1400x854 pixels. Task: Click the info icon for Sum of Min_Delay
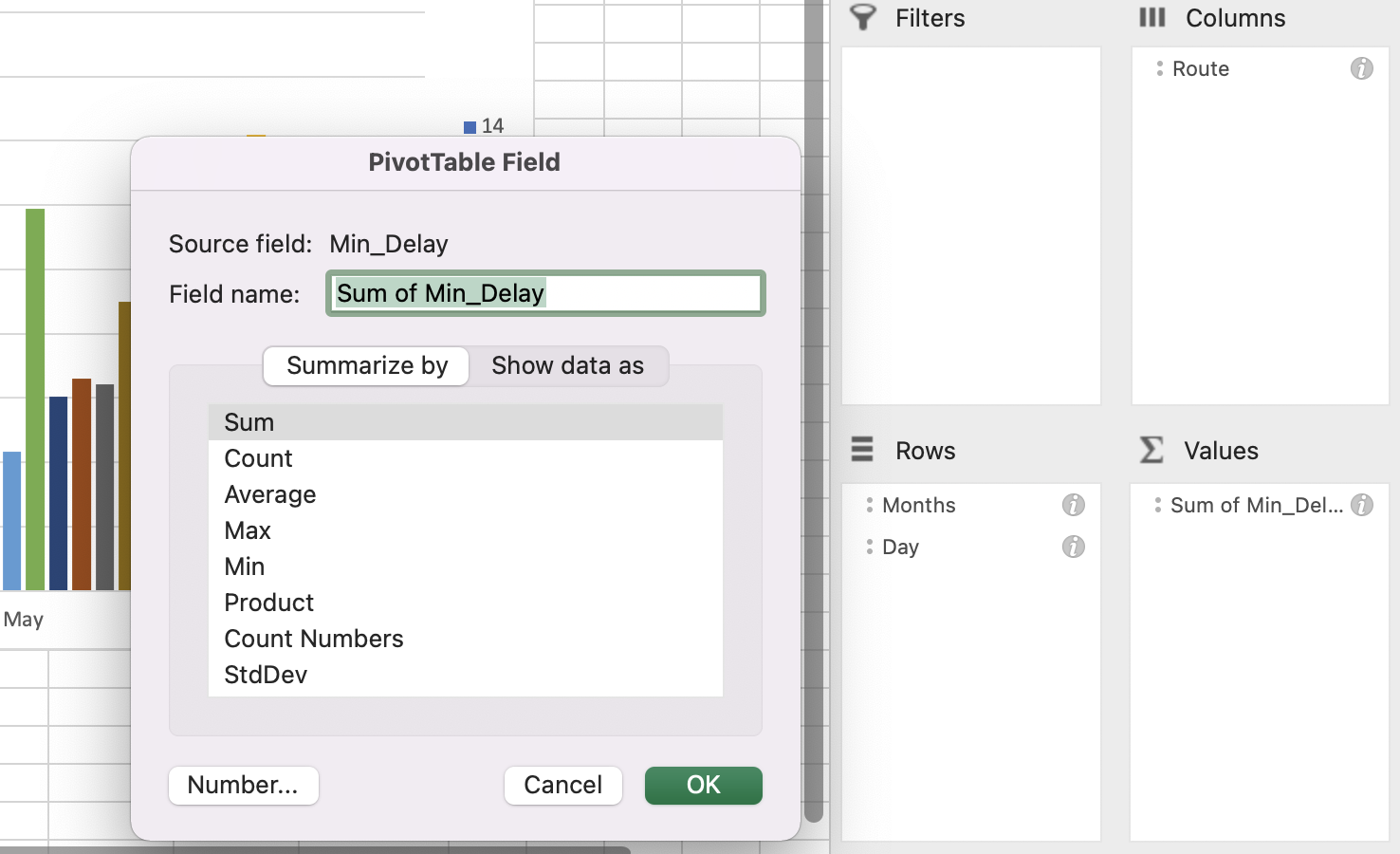click(1363, 505)
